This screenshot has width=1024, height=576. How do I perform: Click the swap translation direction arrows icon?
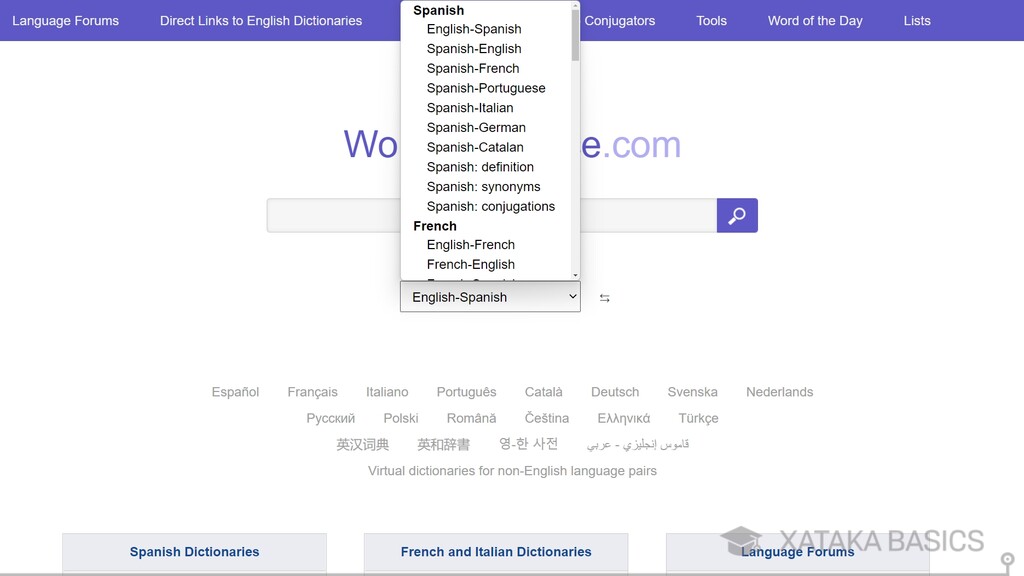click(x=604, y=296)
